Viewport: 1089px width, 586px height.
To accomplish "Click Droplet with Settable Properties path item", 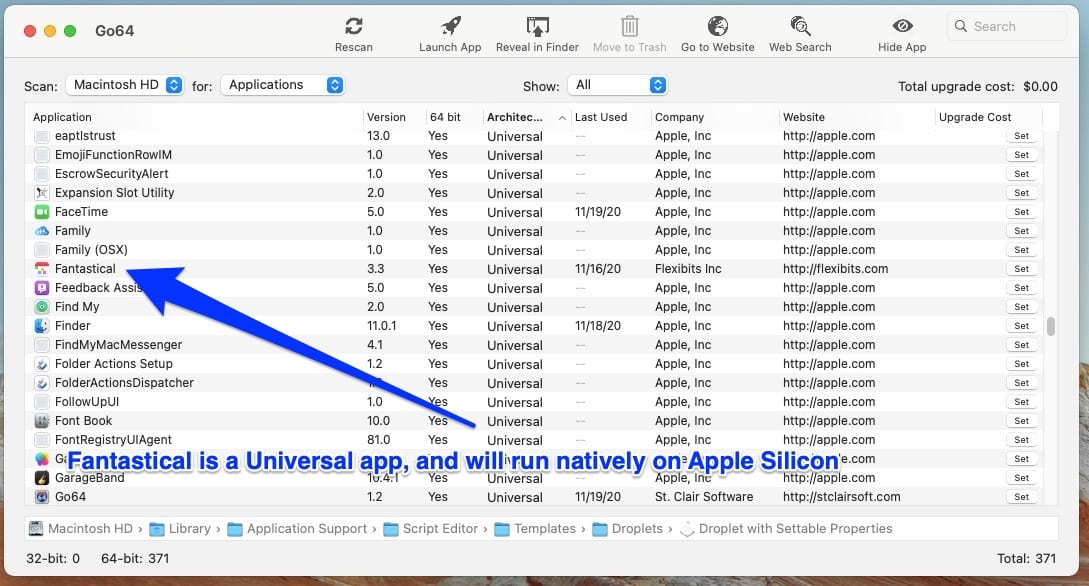I will 786,528.
